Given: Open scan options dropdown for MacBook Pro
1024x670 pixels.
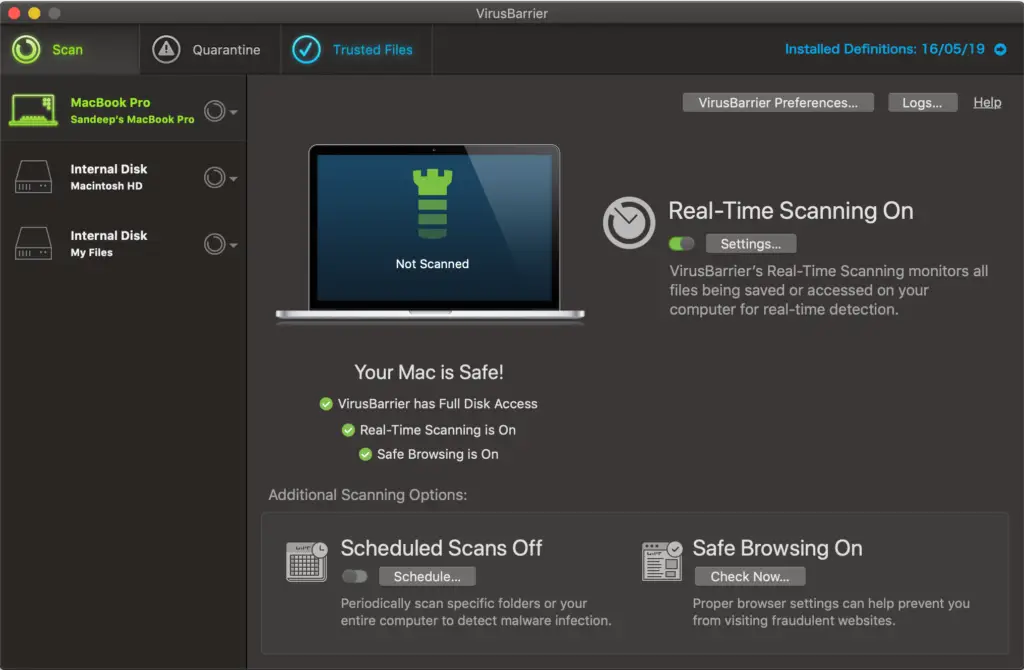Looking at the screenshot, I should pos(233,112).
